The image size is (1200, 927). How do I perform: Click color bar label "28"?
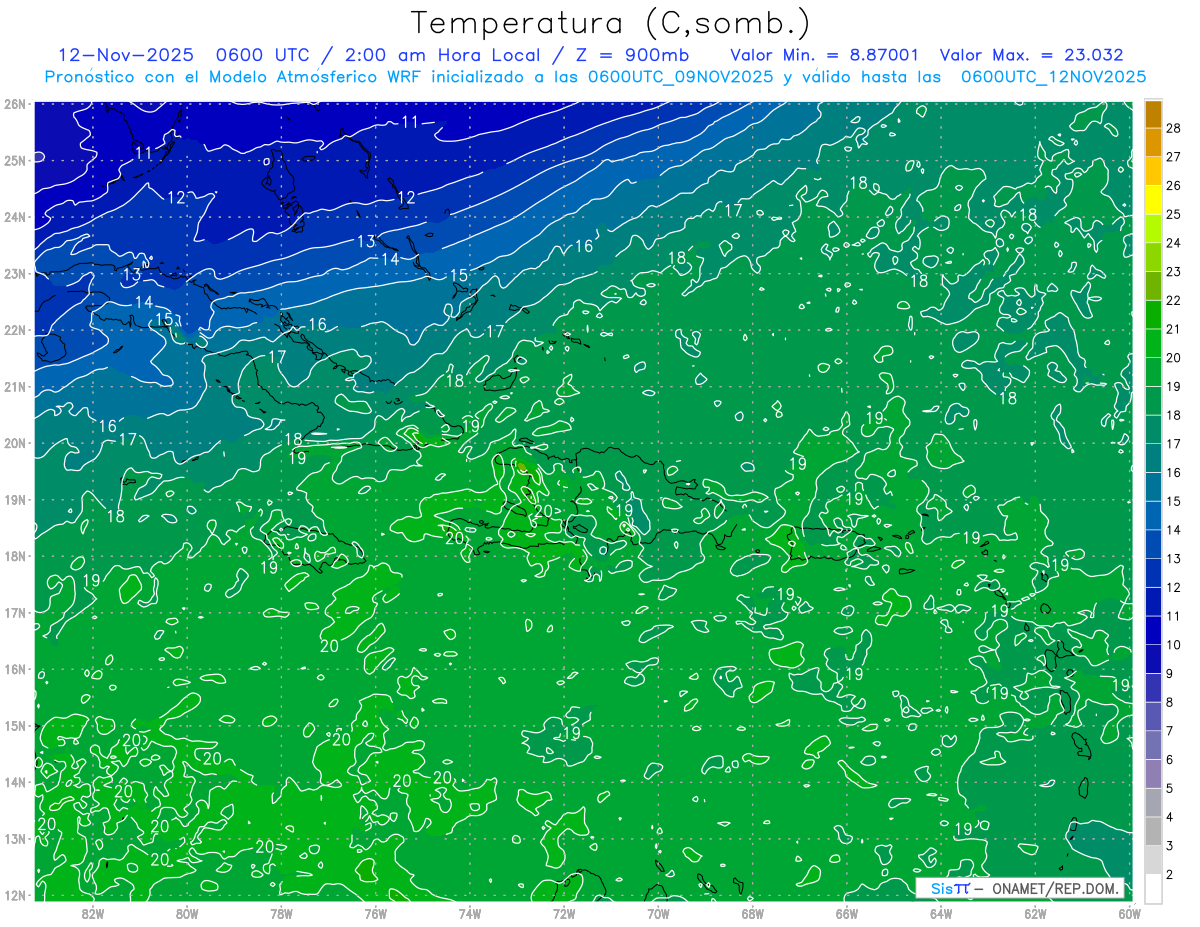tap(1173, 129)
